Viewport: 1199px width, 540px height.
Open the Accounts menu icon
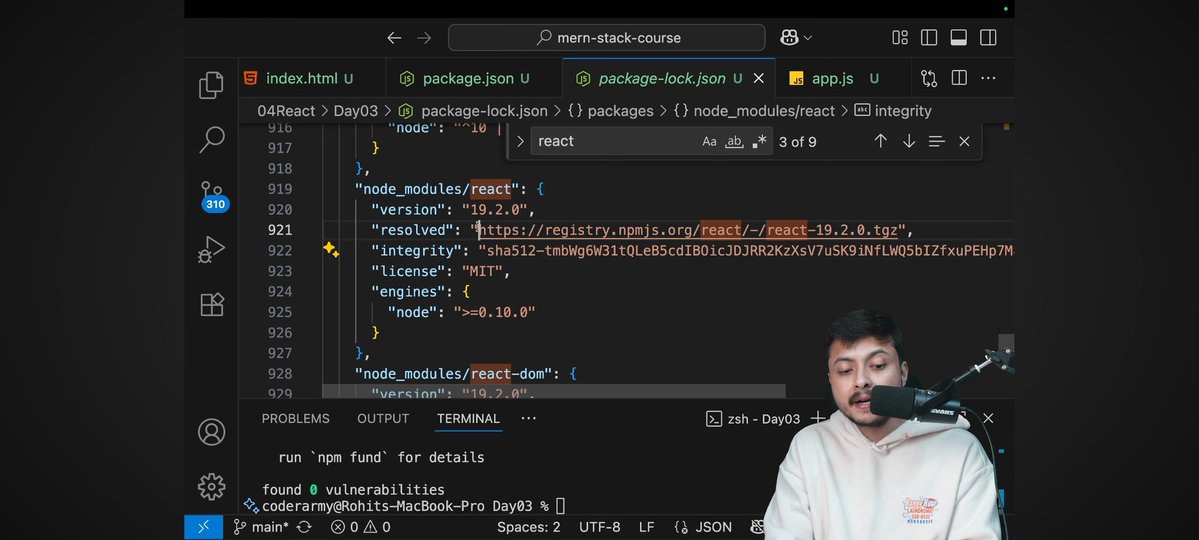pos(212,431)
